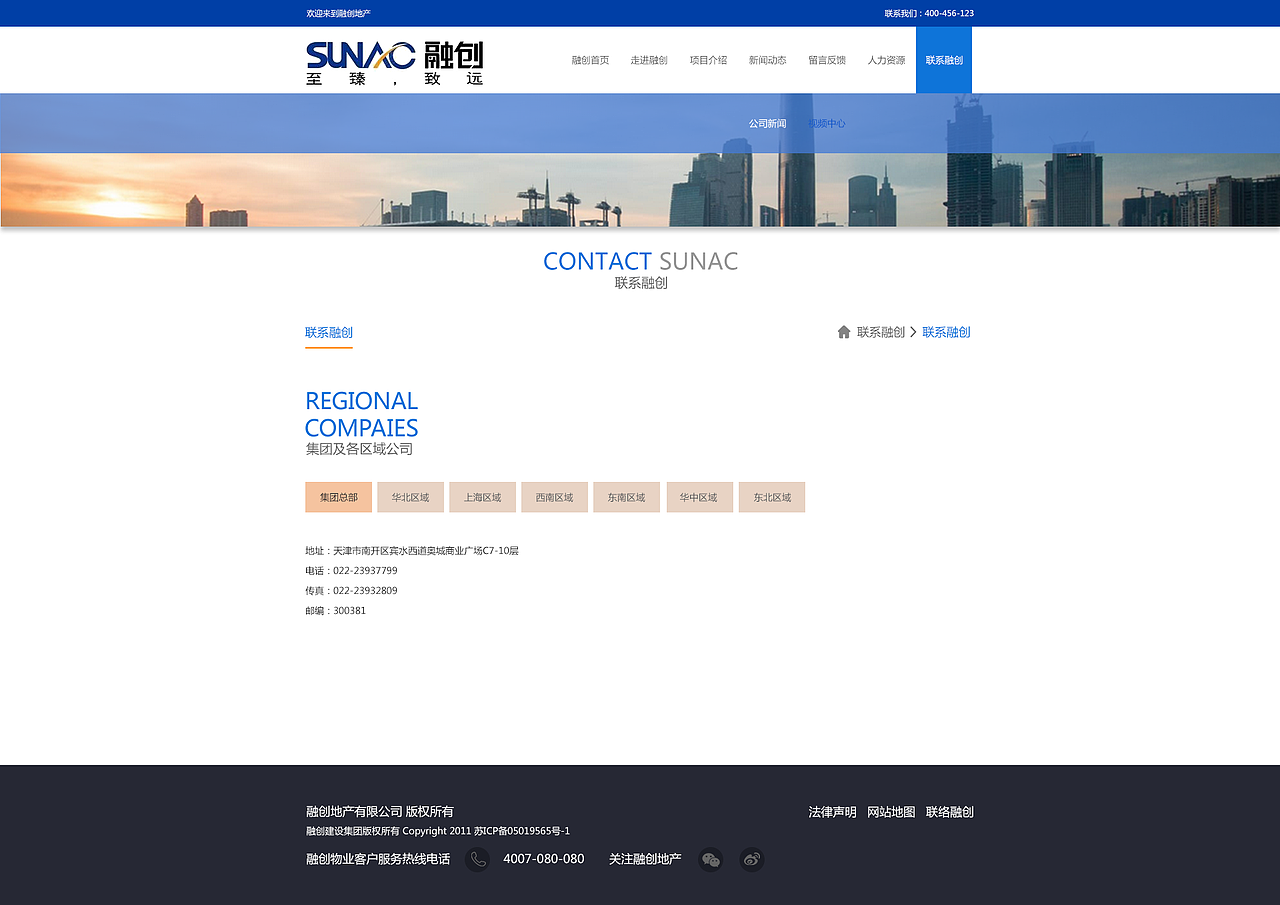Click postal code 300381
1280x905 pixels.
[349, 611]
